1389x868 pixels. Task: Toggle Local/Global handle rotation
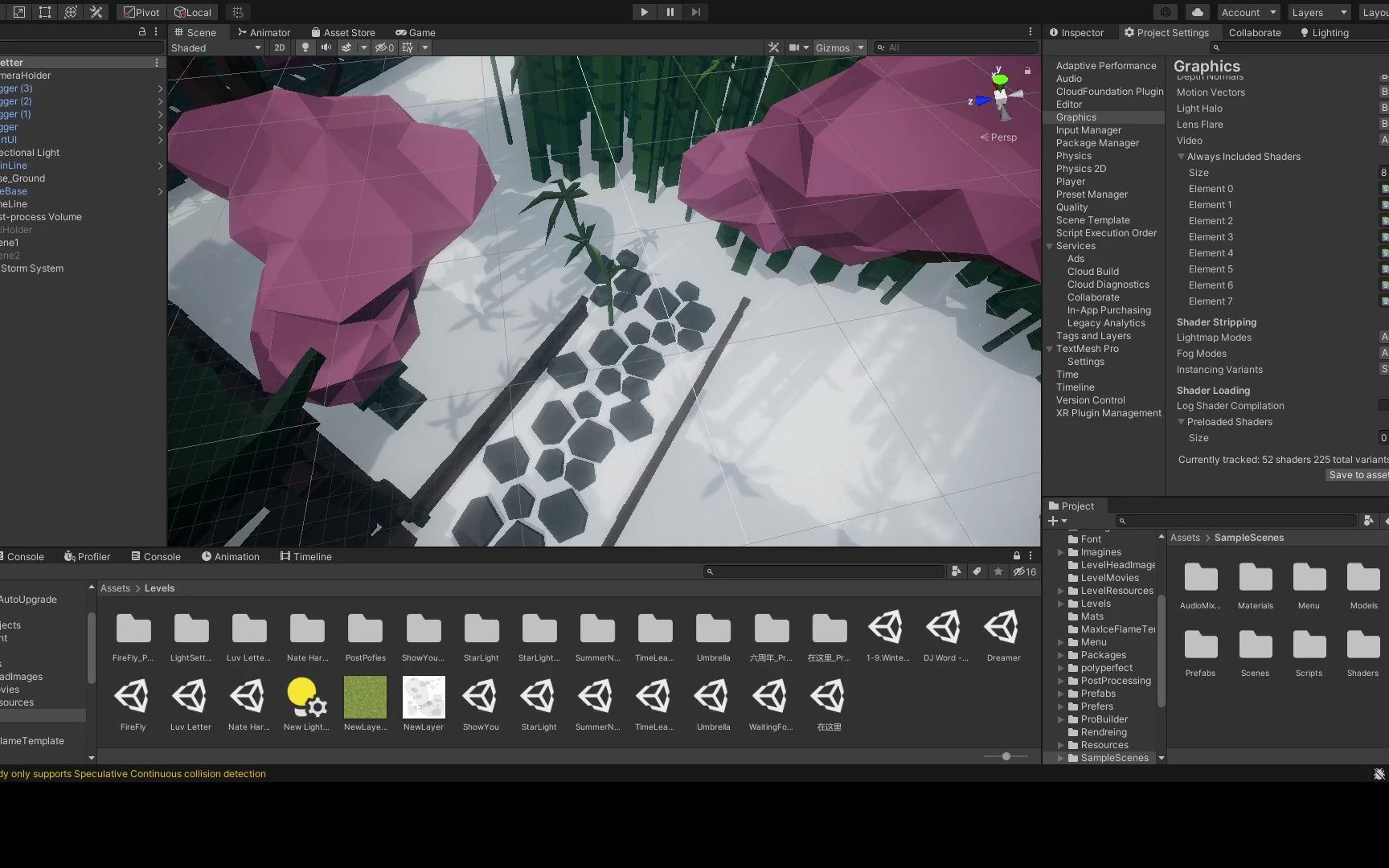tap(193, 12)
